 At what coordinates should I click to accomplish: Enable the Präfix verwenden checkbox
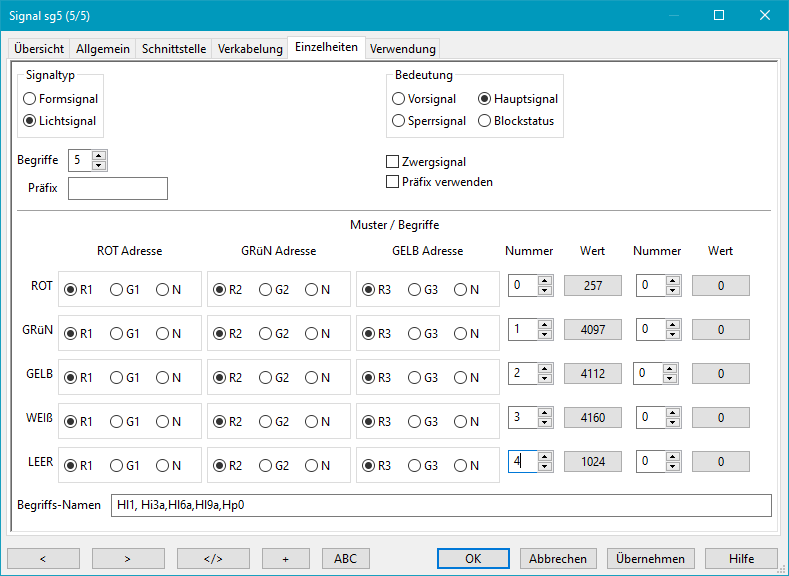[393, 182]
